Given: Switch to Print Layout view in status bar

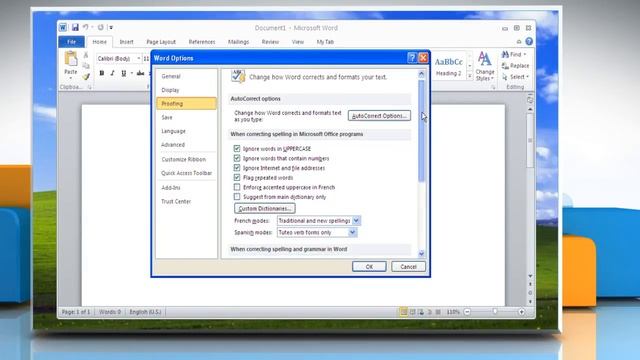Looking at the screenshot, I should pos(403,312).
